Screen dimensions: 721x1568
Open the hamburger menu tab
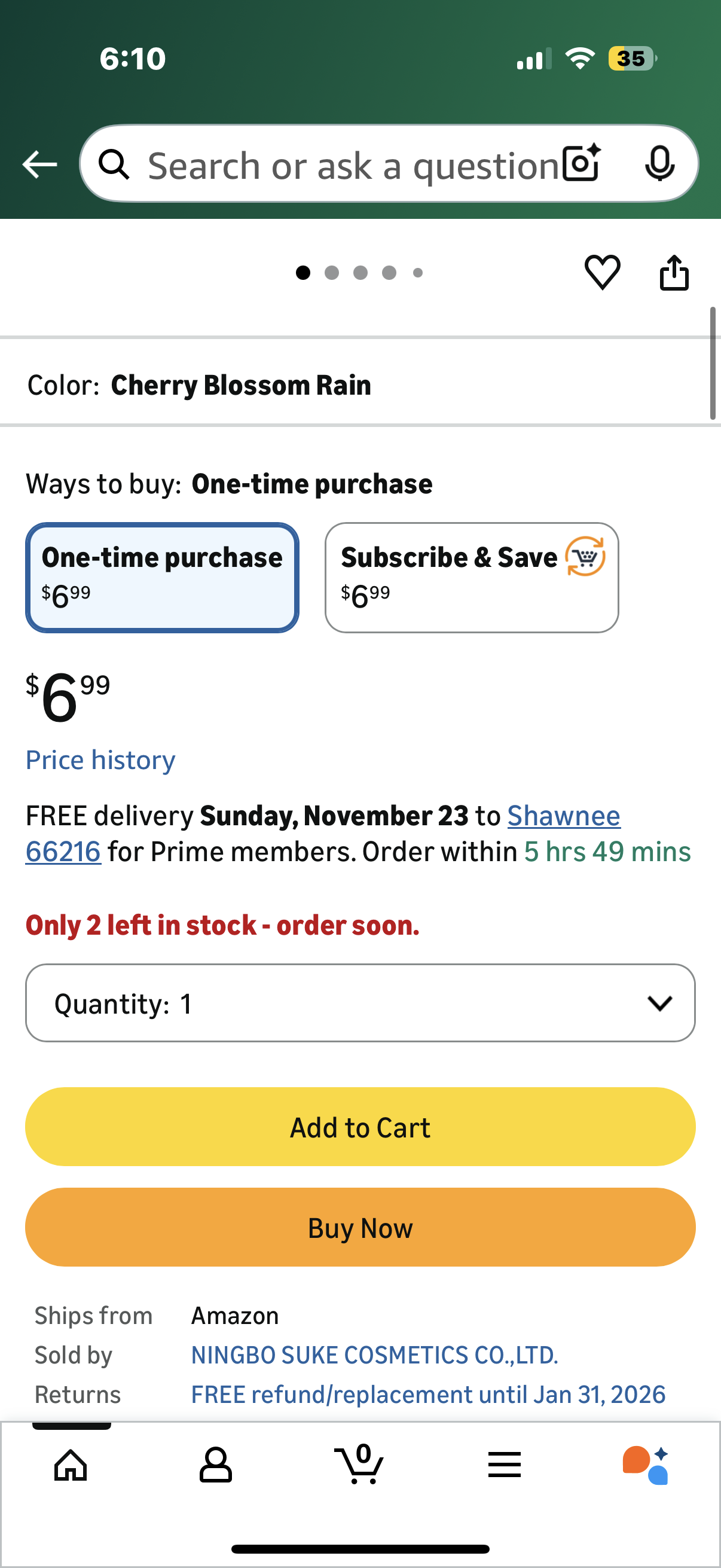(505, 1465)
